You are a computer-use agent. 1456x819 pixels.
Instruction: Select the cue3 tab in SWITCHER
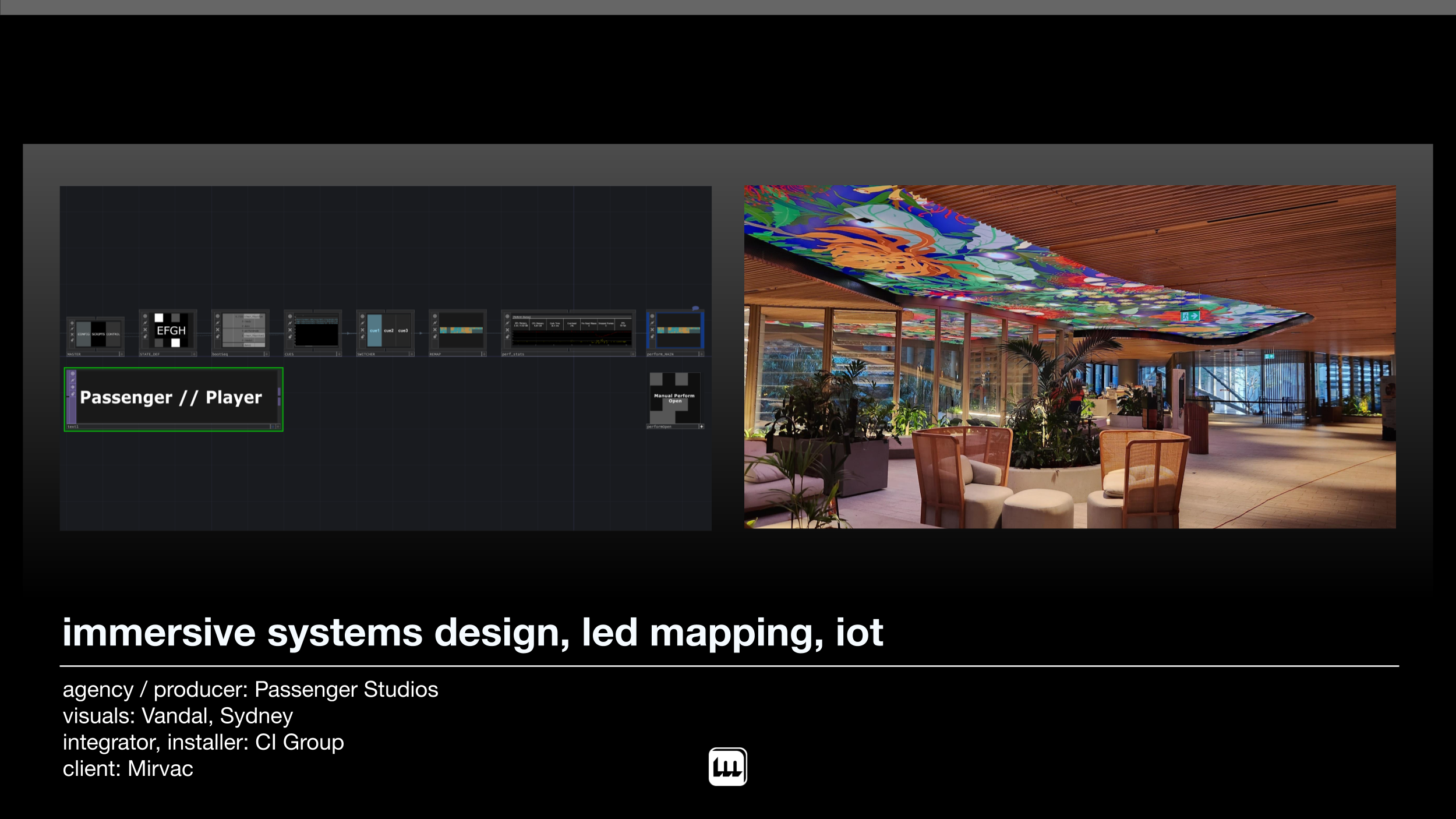[x=403, y=330]
